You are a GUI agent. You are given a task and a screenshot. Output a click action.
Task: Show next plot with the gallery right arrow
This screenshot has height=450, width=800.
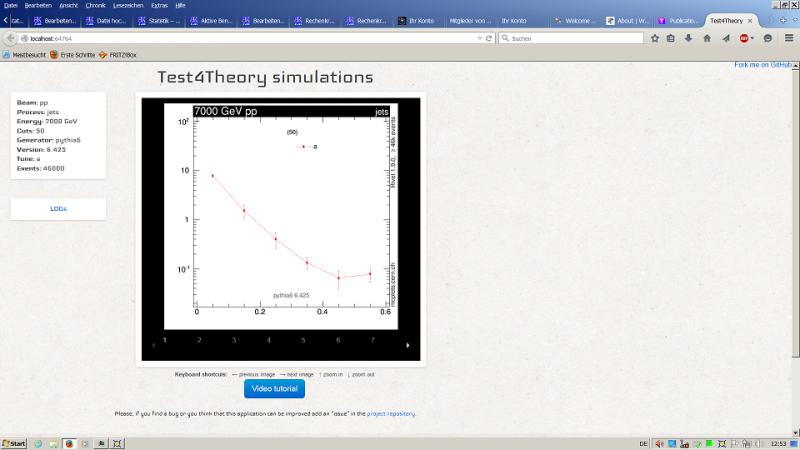[x=408, y=345]
